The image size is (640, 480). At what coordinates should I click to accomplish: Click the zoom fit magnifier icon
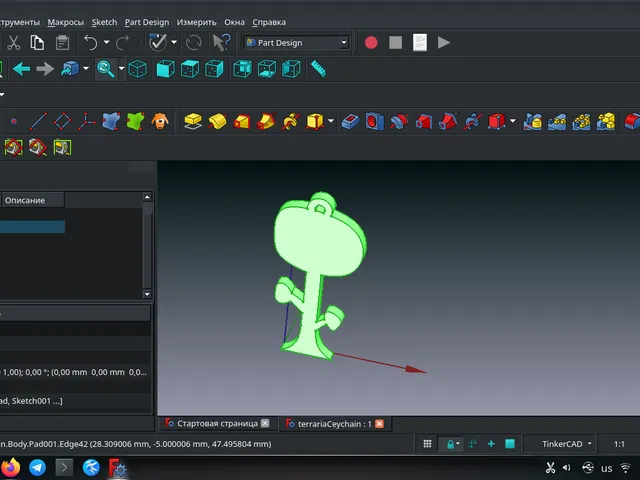click(x=106, y=69)
